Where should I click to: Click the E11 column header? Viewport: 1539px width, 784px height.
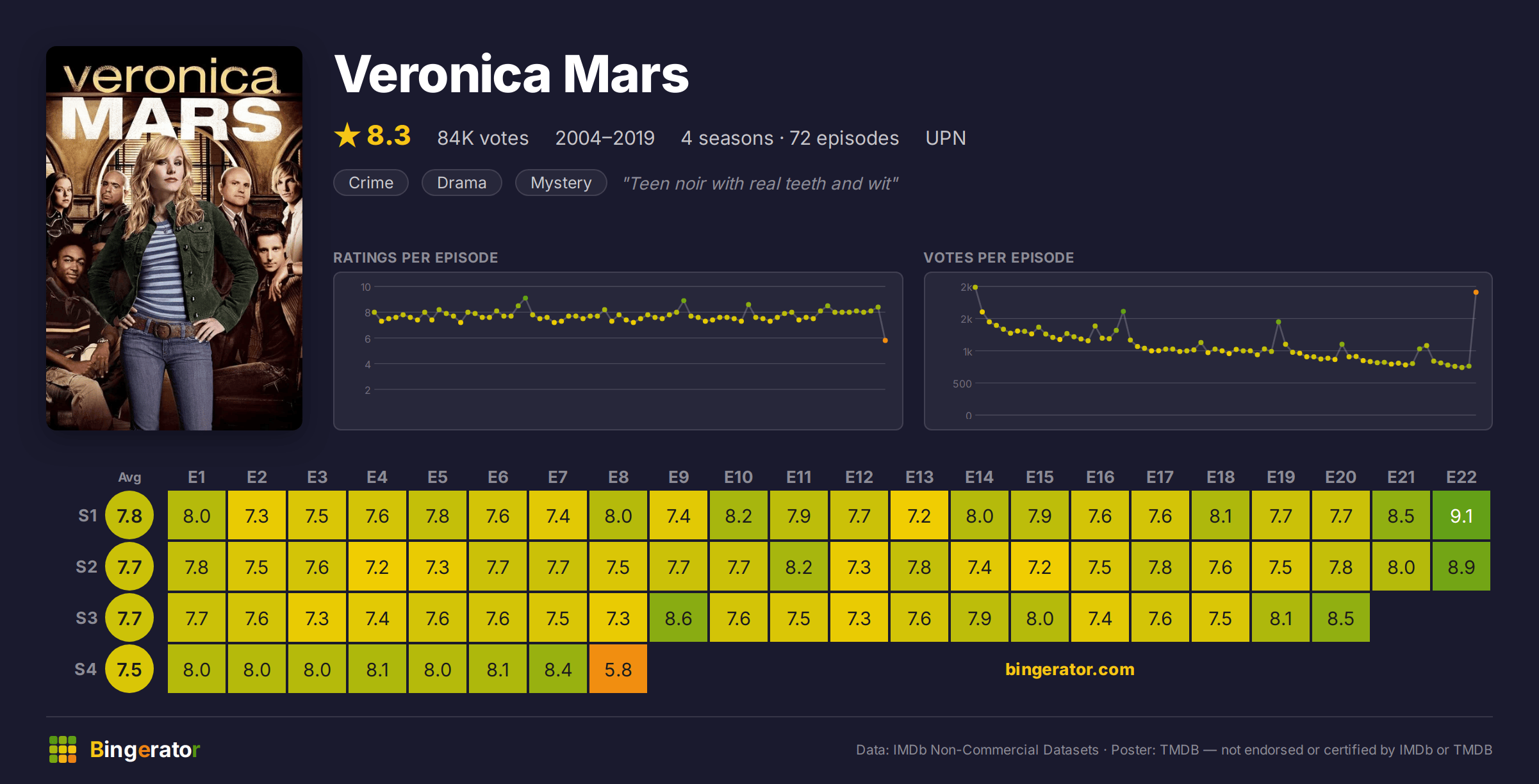[799, 477]
